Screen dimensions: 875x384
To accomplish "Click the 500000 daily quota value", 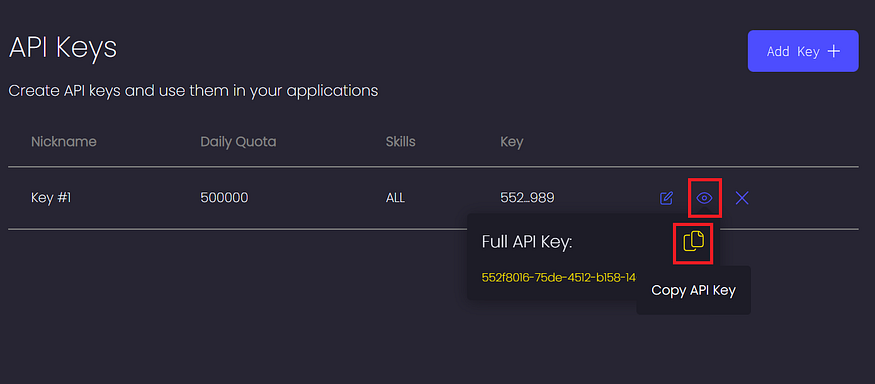I will [224, 198].
